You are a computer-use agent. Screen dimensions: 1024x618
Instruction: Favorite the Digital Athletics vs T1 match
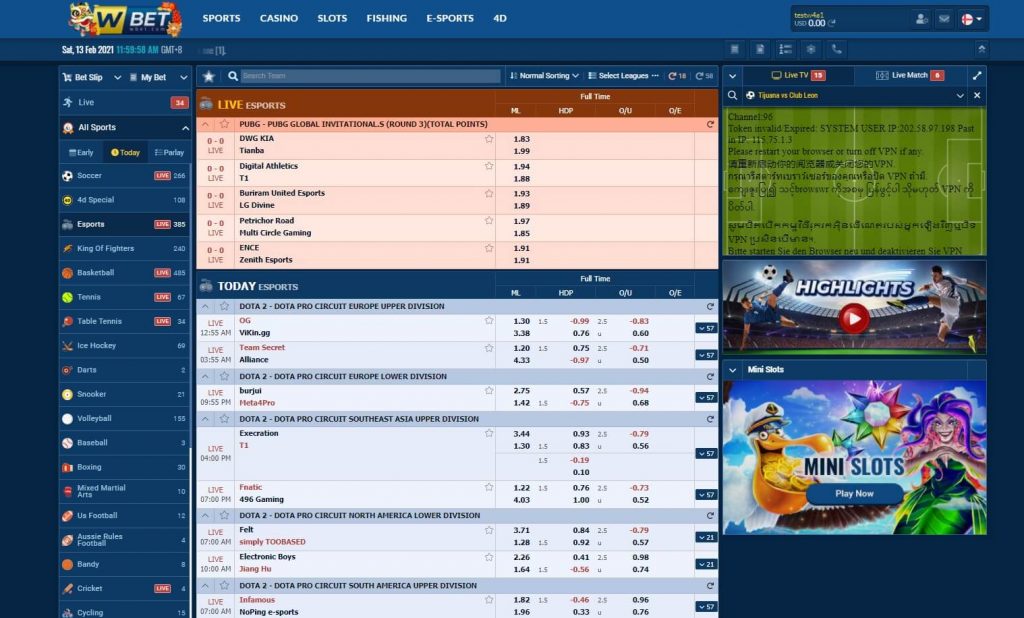coord(488,166)
